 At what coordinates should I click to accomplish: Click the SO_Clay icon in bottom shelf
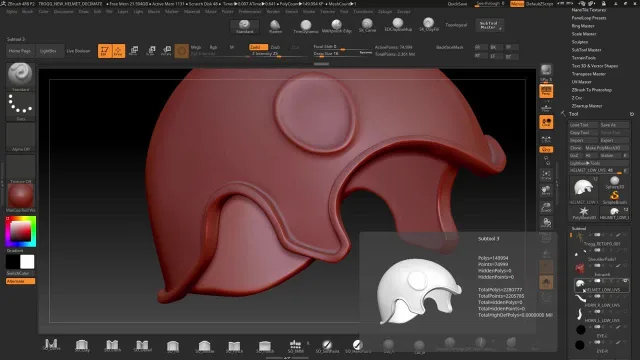82,345
